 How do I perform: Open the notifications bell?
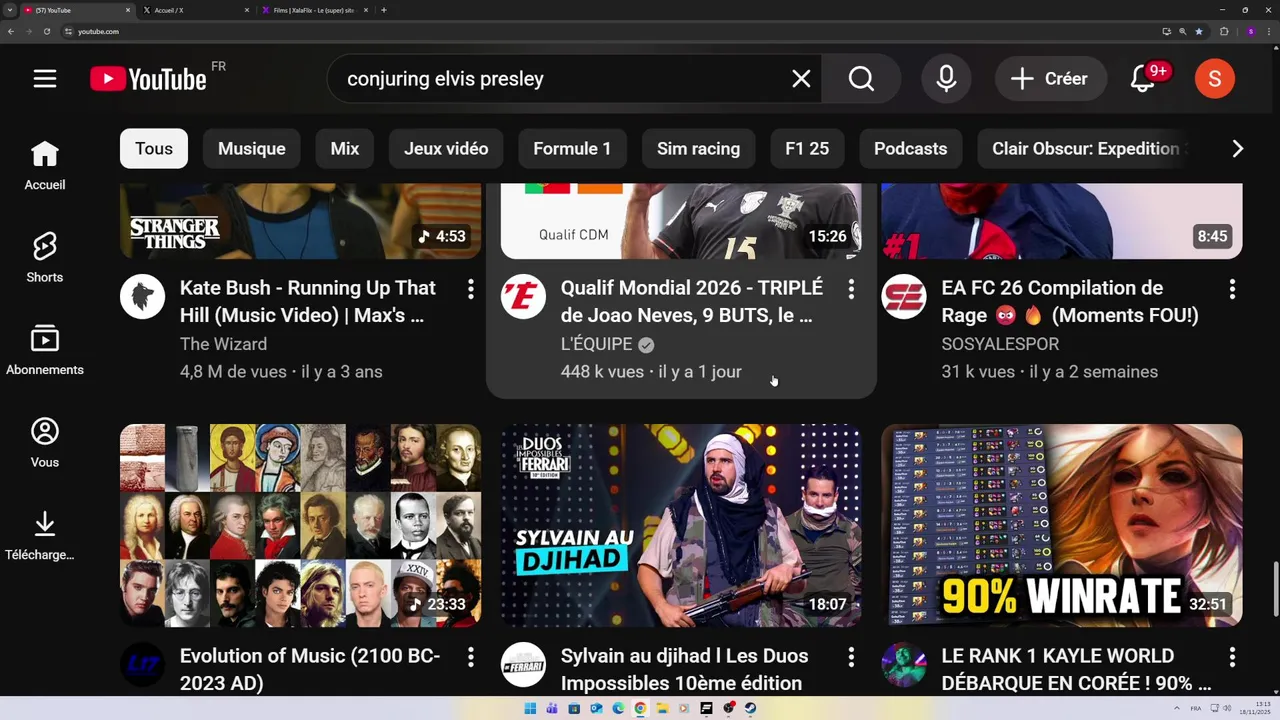(1143, 79)
